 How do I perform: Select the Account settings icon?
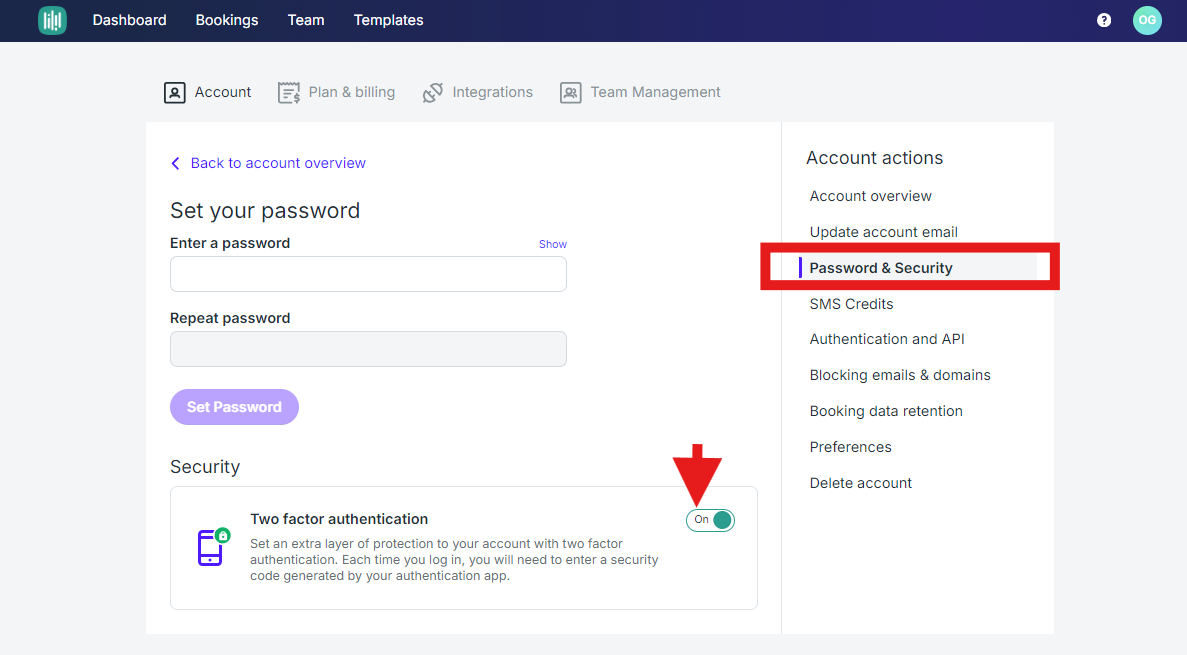coord(175,92)
